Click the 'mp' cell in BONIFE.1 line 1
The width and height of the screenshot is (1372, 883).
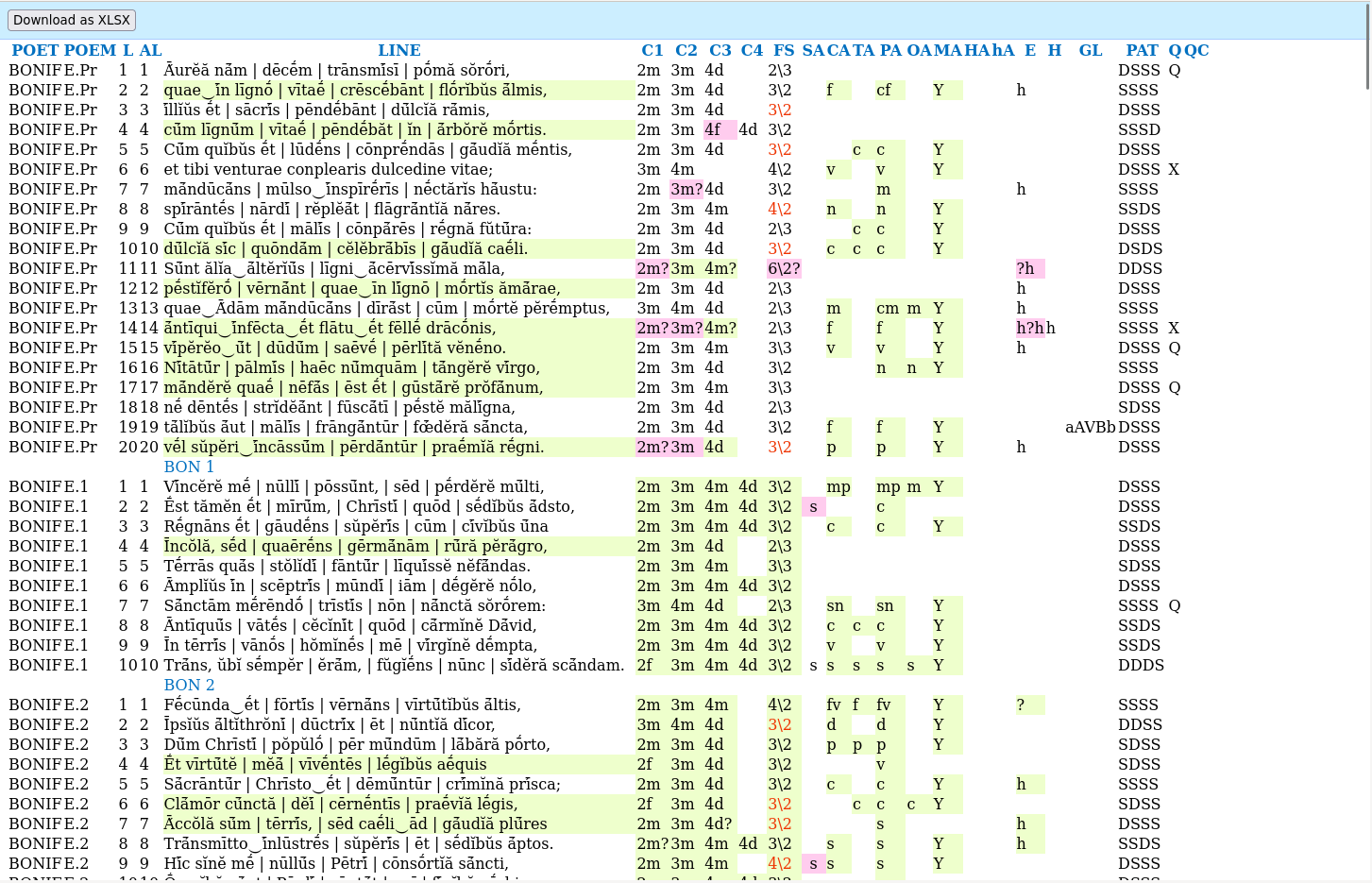[x=838, y=486]
